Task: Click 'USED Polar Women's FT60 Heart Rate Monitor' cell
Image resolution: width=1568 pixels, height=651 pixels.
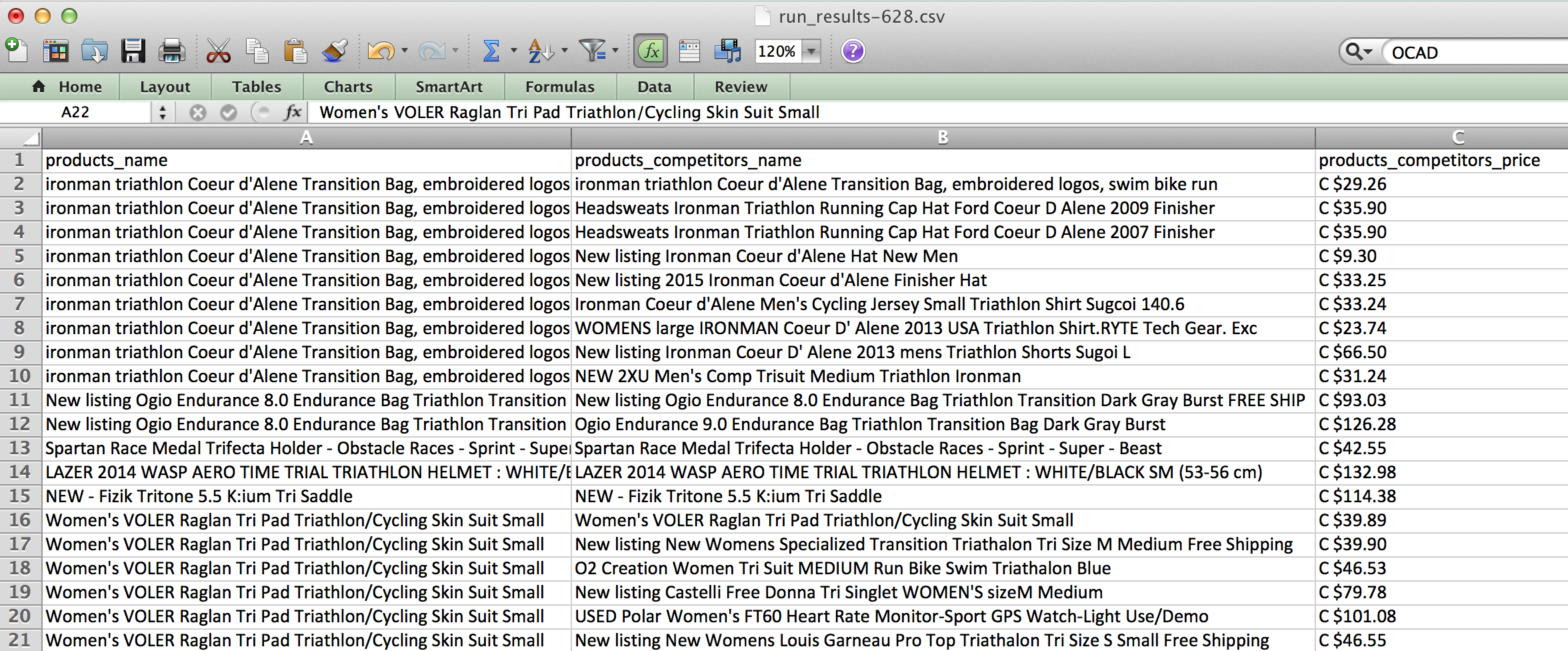Action: point(943,616)
